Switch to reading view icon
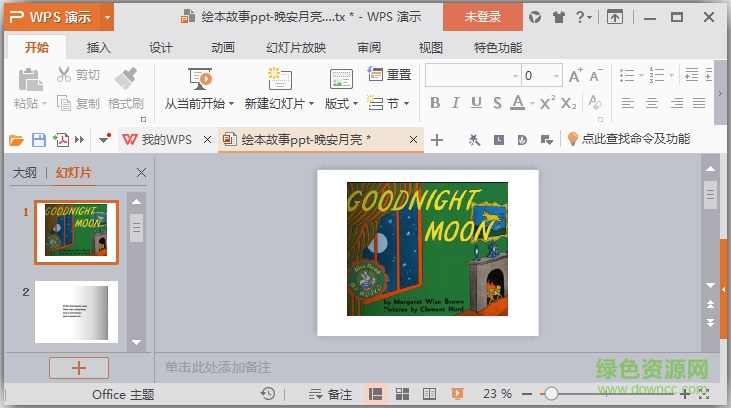731x408 pixels. pyautogui.click(x=429, y=394)
